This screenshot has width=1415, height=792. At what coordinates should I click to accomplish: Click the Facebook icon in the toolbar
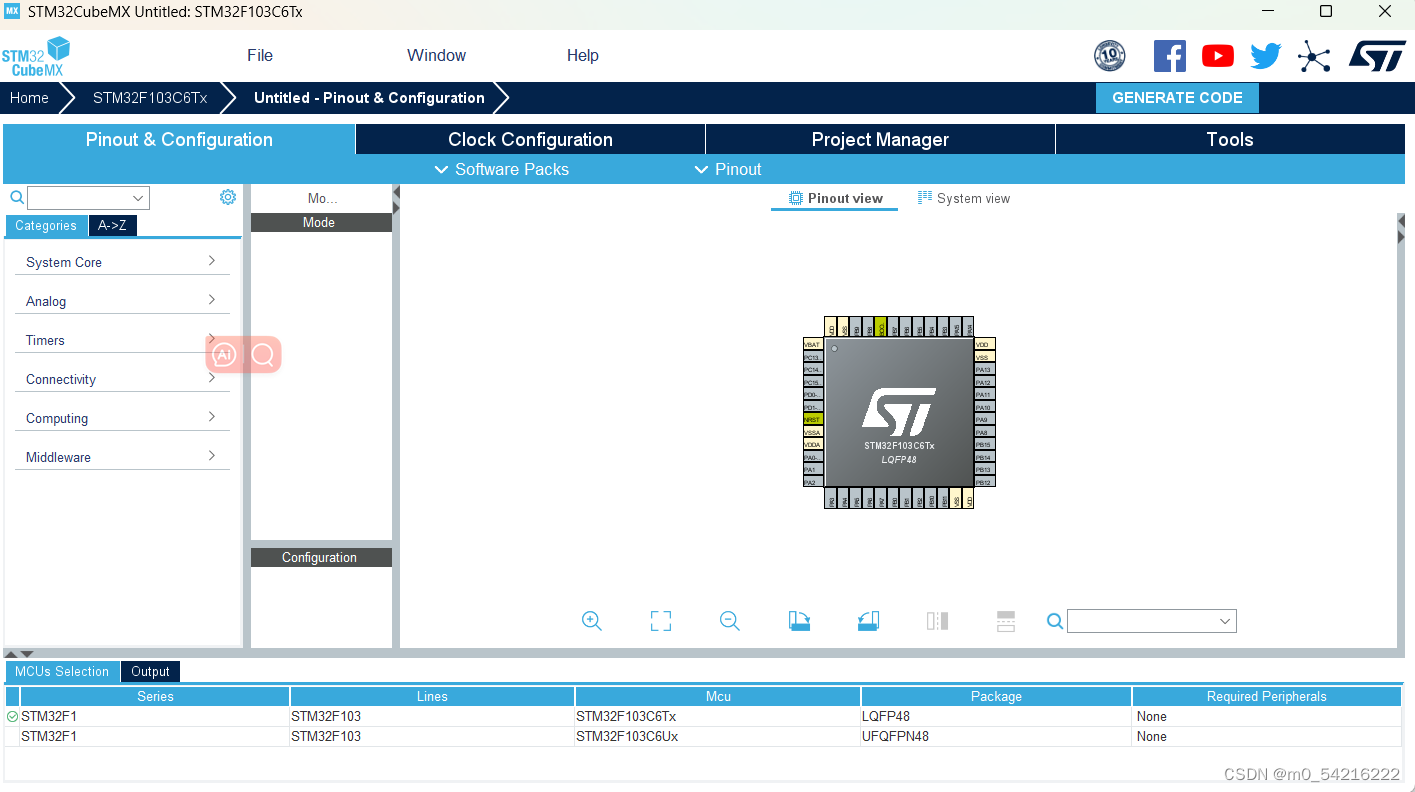click(1169, 55)
